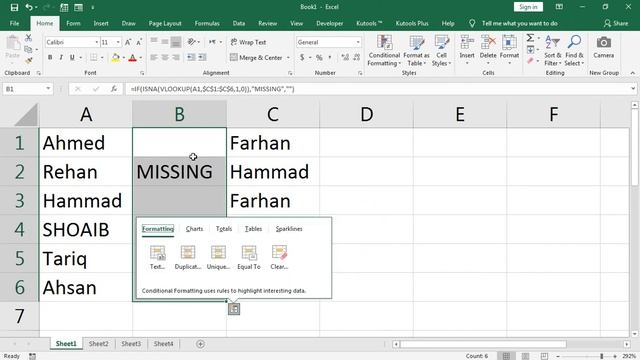Click the AutoSum sigma icon
Screen dimensions: 640x360
click(530, 38)
